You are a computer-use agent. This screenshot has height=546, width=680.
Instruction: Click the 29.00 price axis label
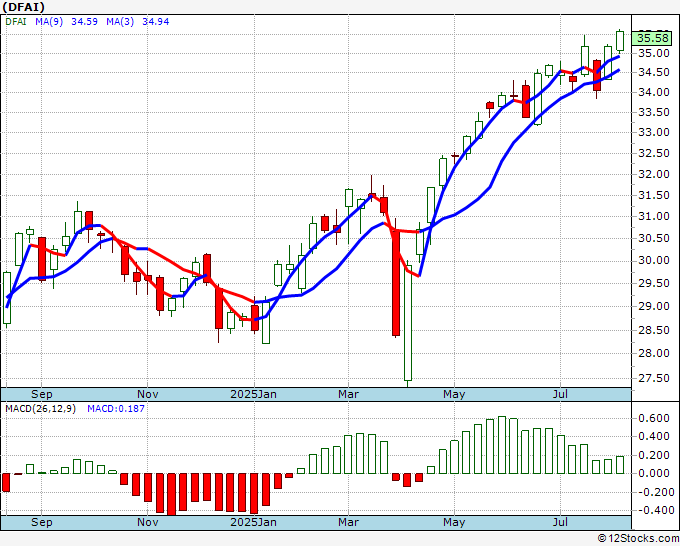(654, 307)
